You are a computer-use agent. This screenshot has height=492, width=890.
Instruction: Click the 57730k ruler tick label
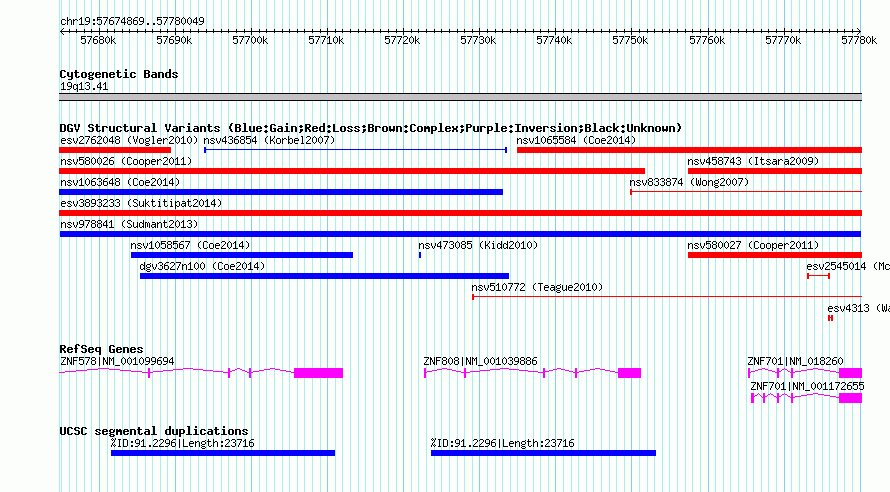[x=478, y=41]
